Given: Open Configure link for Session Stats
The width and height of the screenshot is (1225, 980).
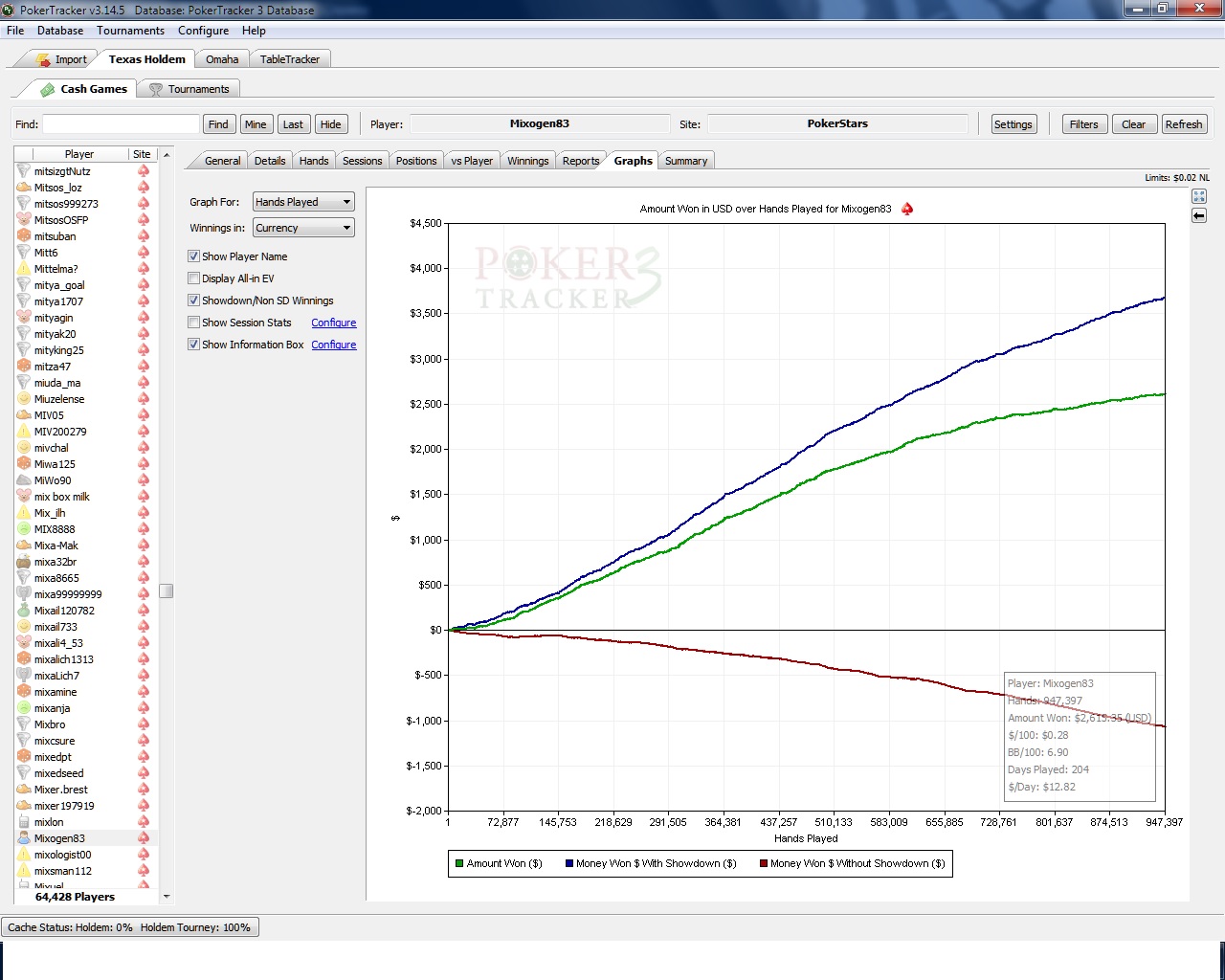Looking at the screenshot, I should (334, 323).
